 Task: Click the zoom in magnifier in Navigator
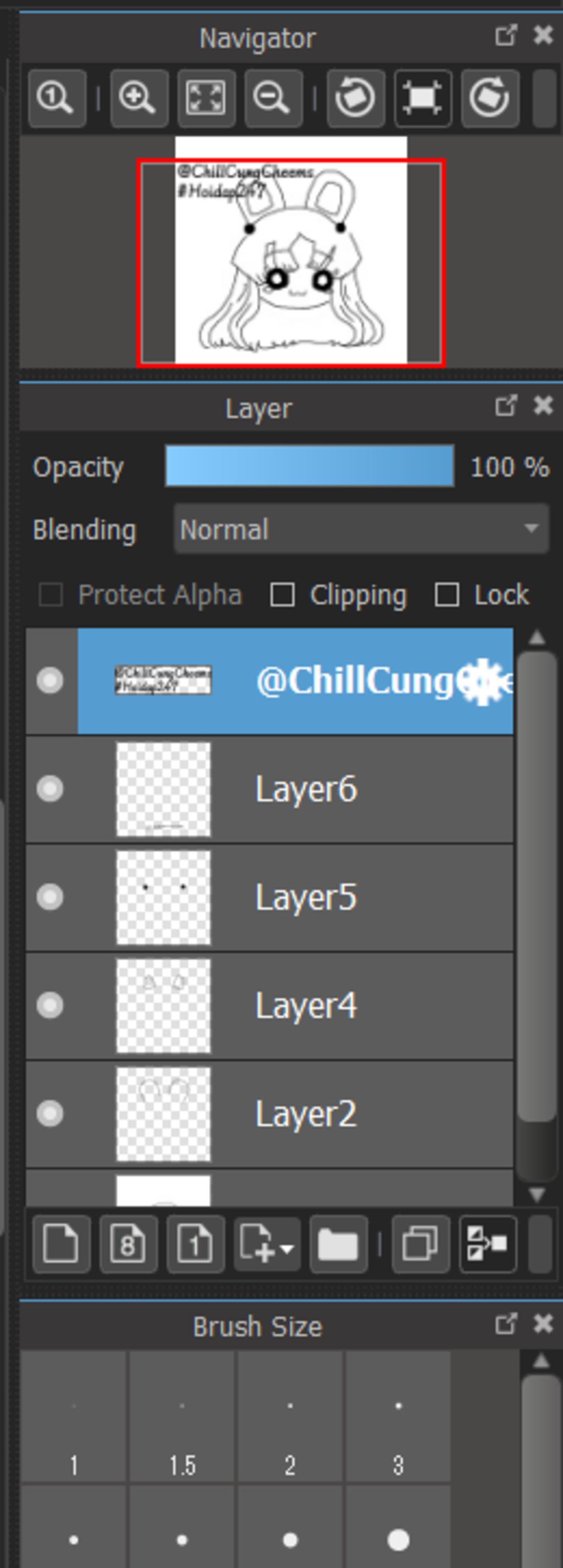tap(140, 98)
